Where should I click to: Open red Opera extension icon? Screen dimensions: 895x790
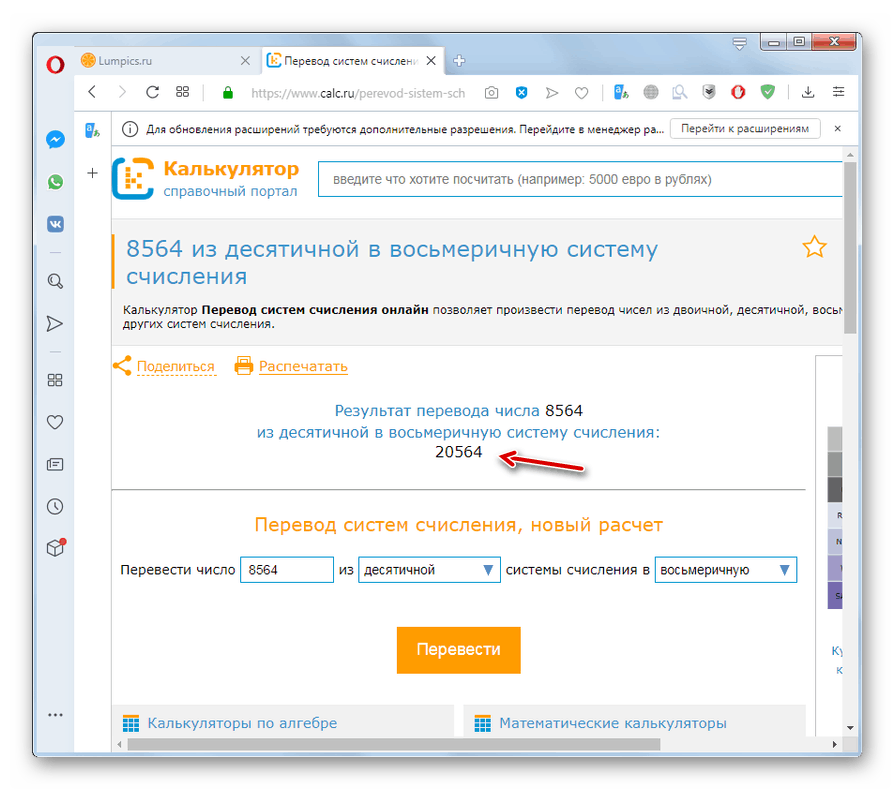pyautogui.click(x=738, y=92)
